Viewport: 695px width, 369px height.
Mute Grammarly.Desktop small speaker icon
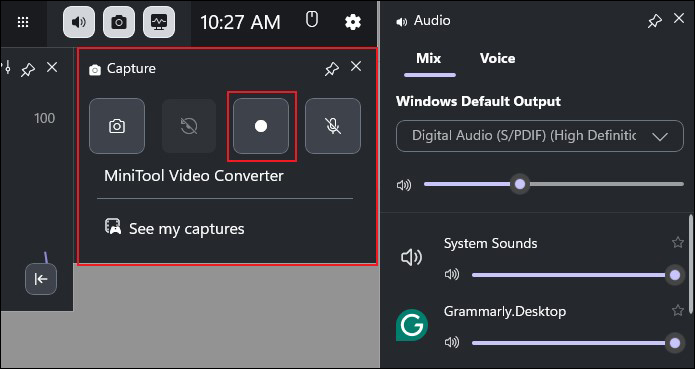click(x=452, y=342)
